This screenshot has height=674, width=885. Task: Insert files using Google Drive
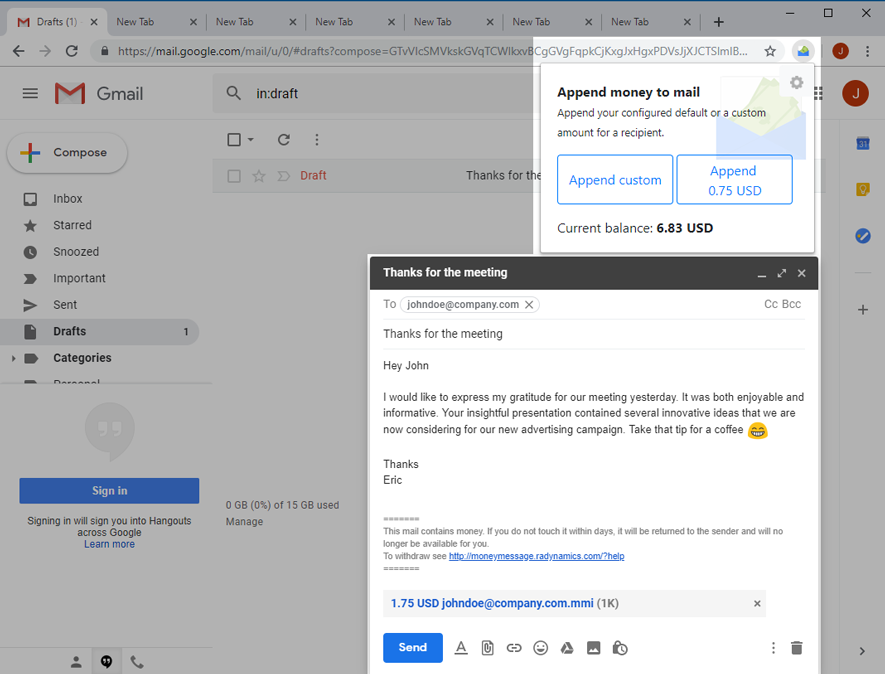[567, 648]
